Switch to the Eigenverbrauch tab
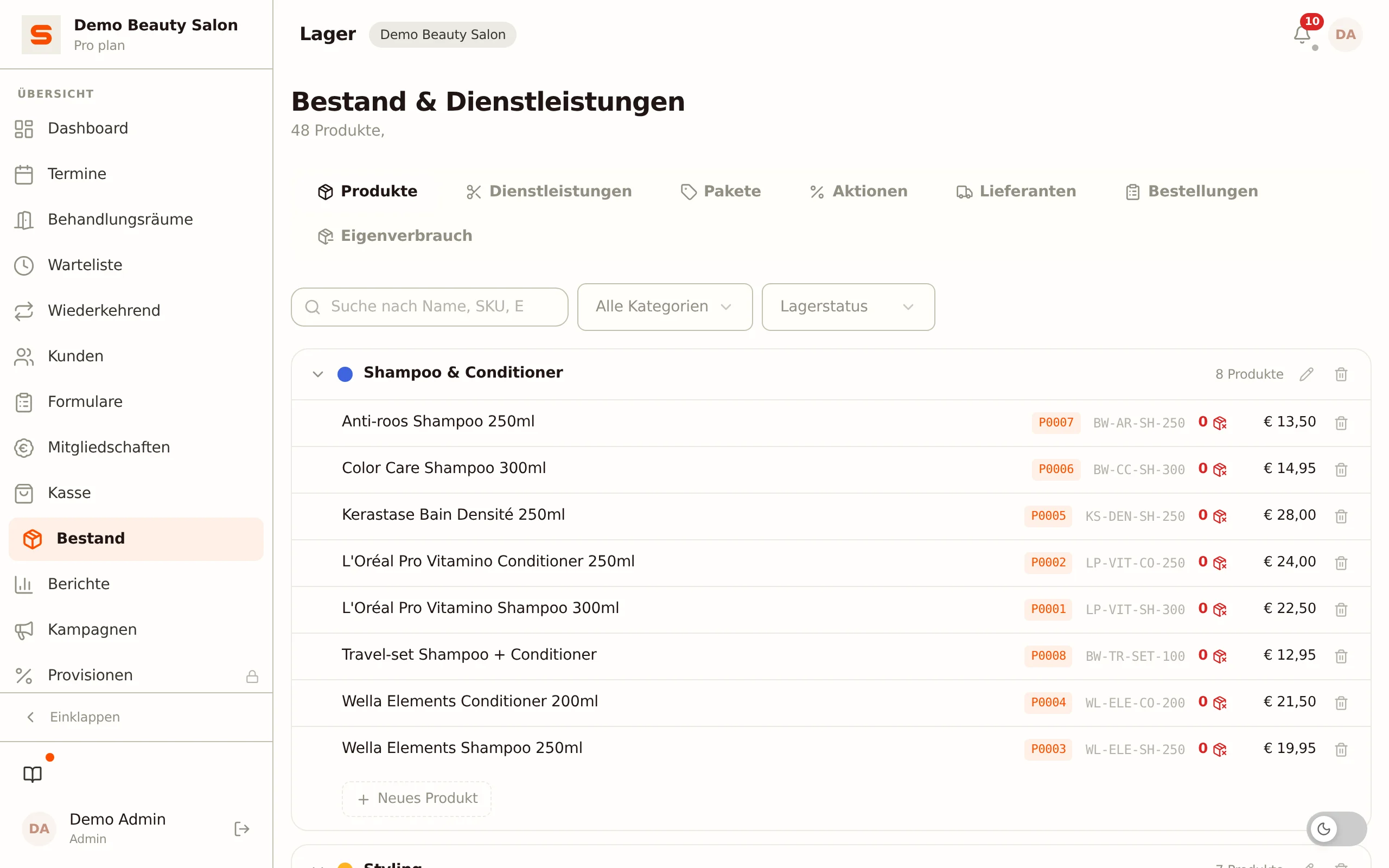 [395, 236]
